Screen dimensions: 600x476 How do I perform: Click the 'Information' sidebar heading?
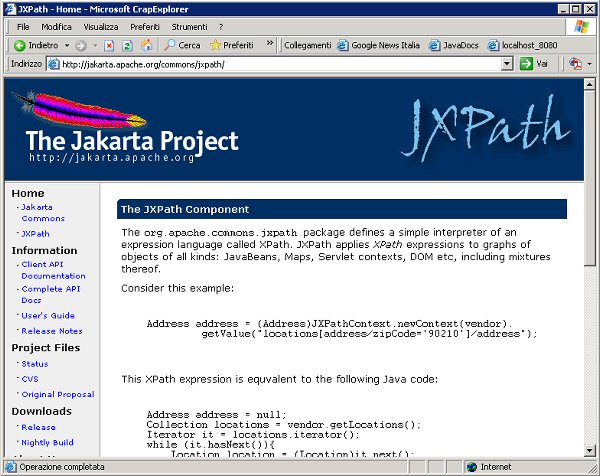[x=44, y=250]
